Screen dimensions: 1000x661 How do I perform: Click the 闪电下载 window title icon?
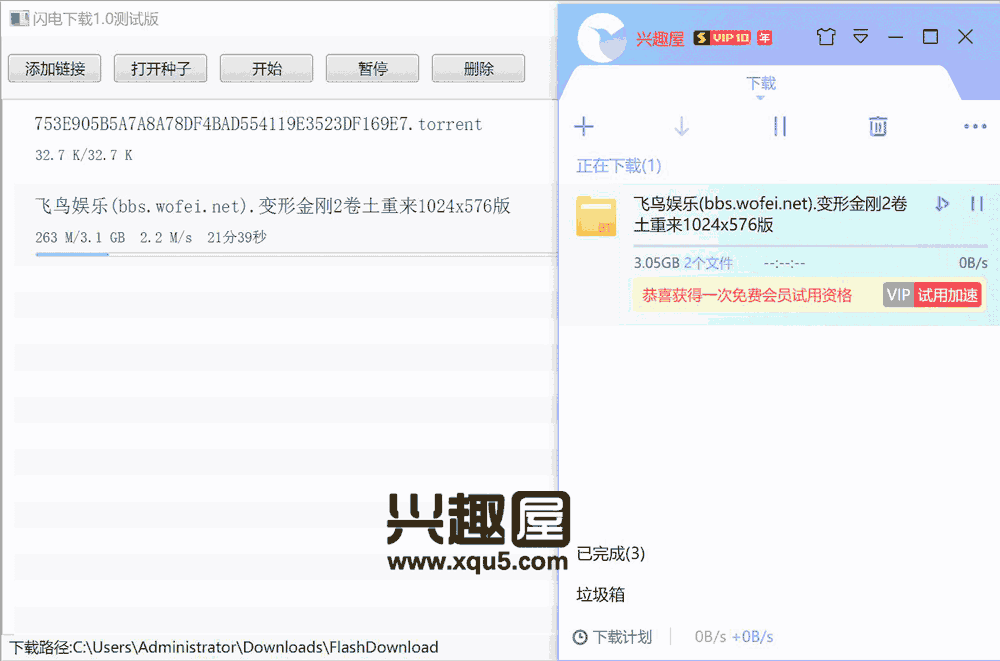(x=19, y=19)
